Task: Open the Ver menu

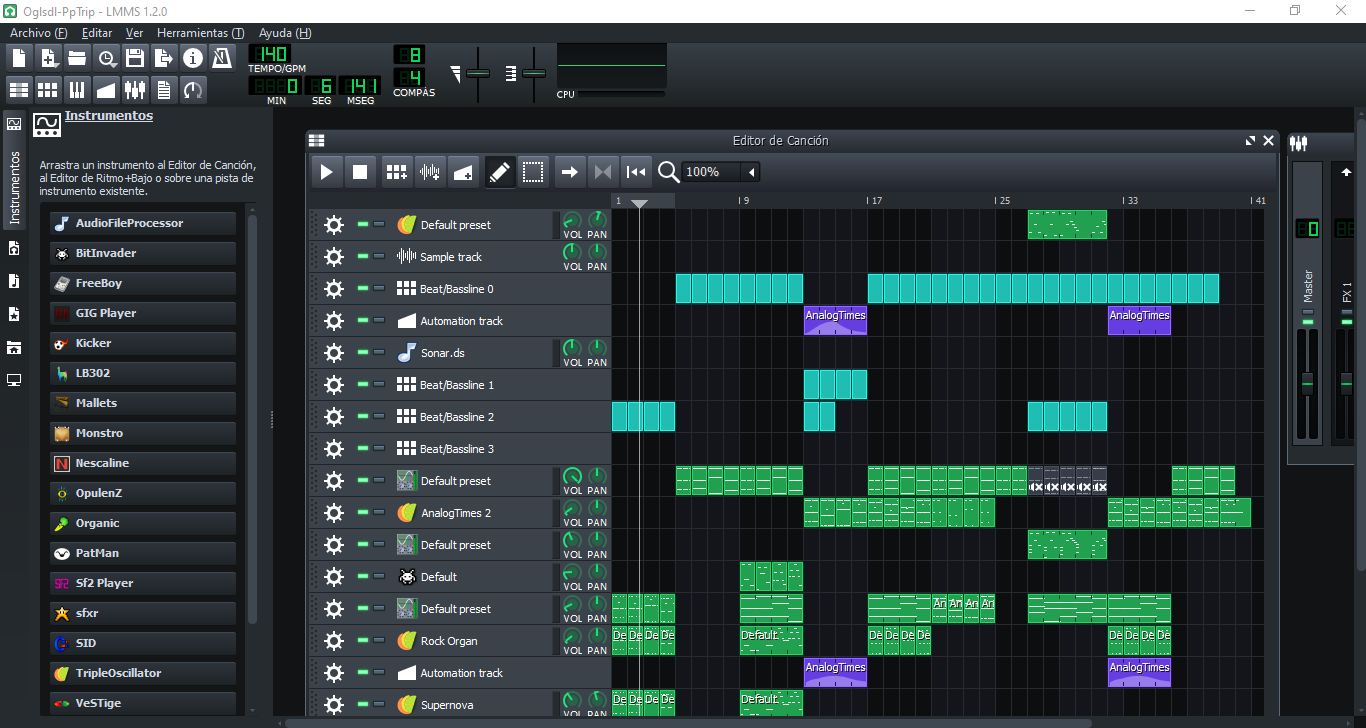Action: (134, 33)
